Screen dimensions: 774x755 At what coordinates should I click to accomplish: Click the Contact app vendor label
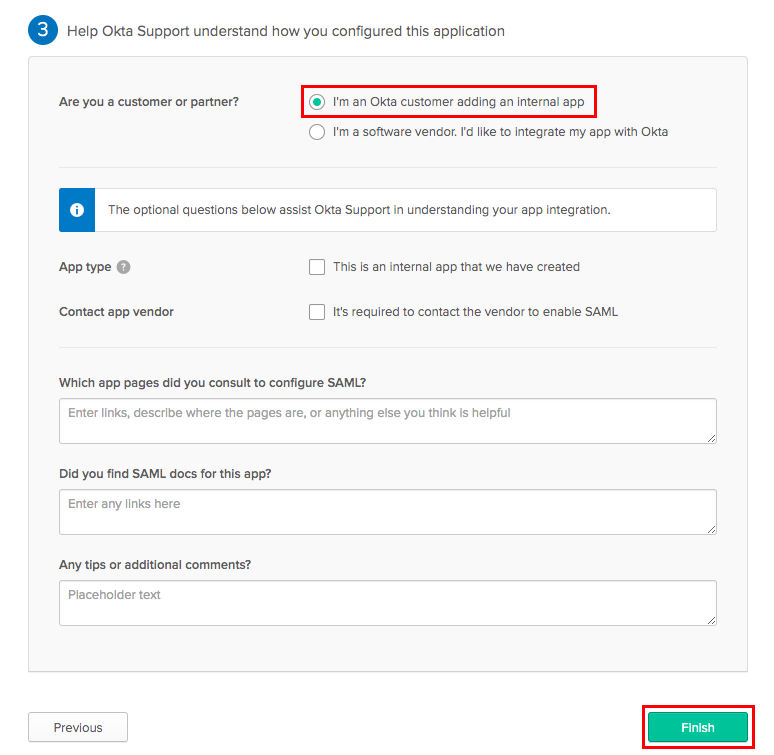(116, 312)
